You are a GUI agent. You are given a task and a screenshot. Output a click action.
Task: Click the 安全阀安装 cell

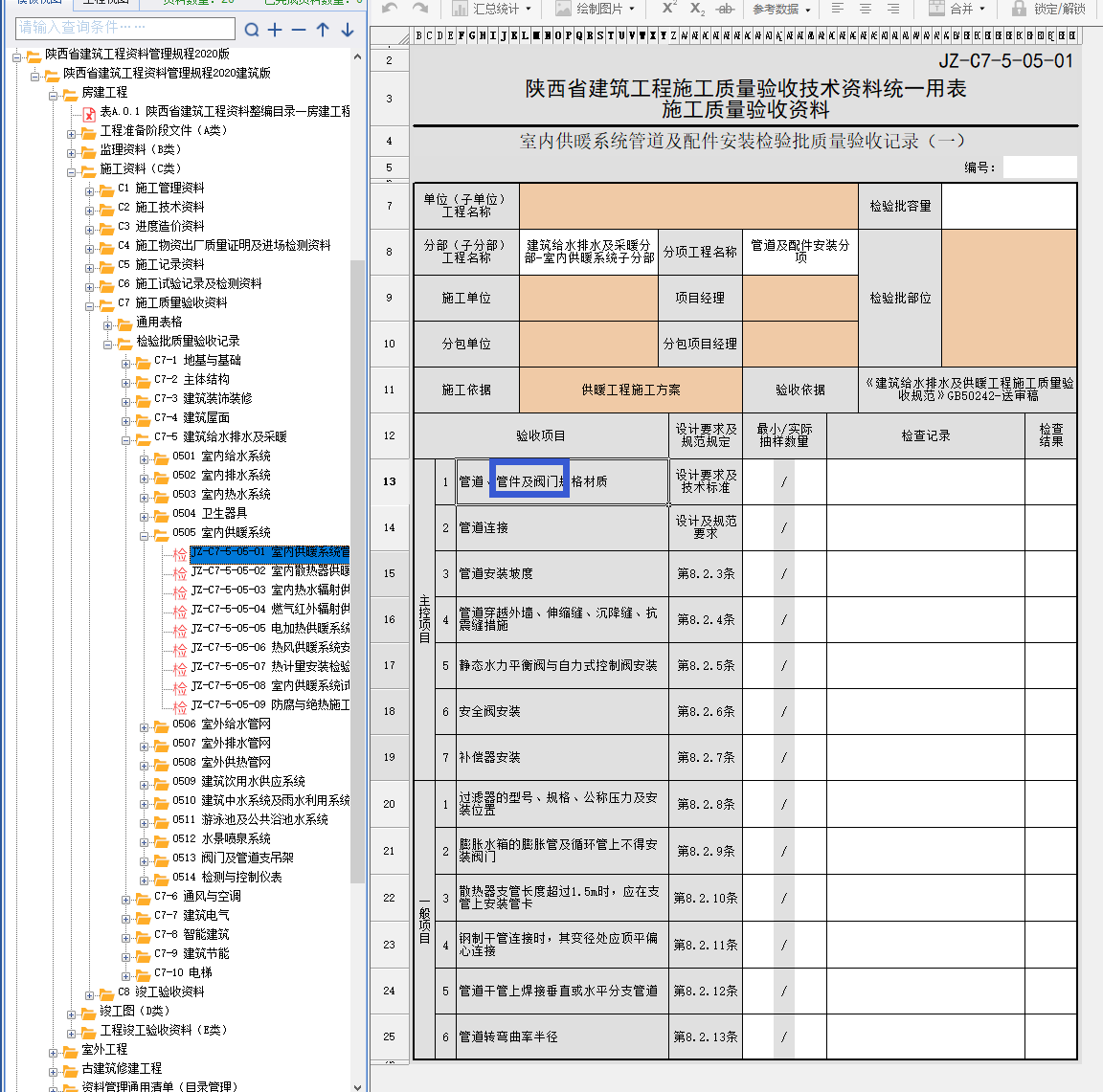point(562,712)
